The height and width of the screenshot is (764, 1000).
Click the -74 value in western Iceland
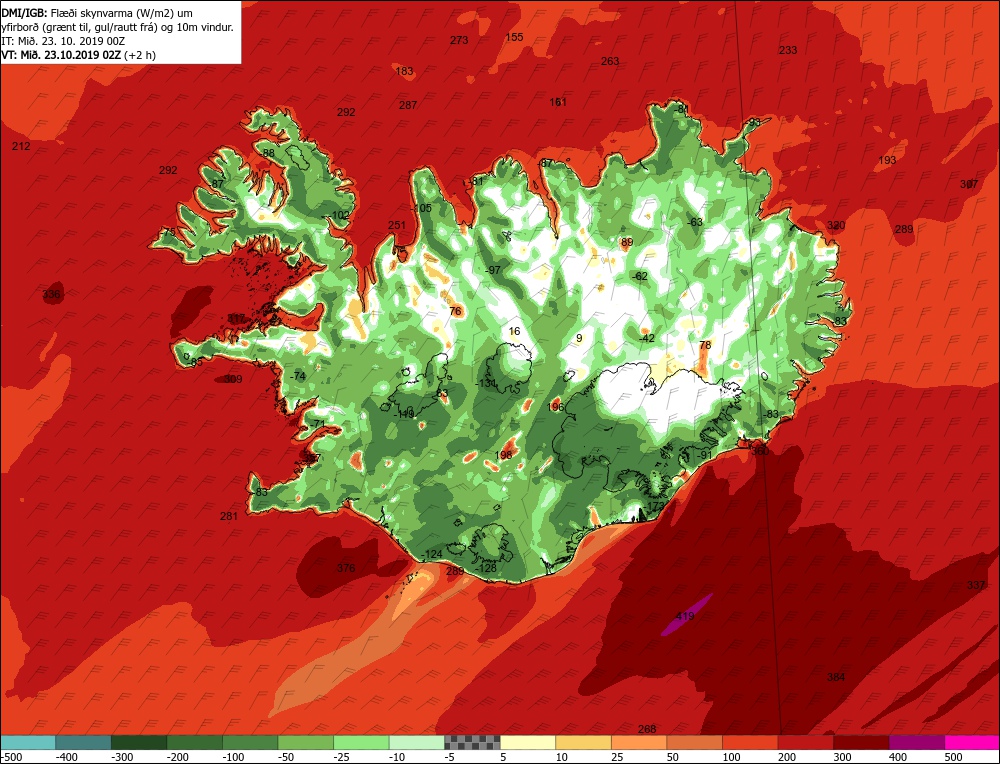pyautogui.click(x=297, y=376)
